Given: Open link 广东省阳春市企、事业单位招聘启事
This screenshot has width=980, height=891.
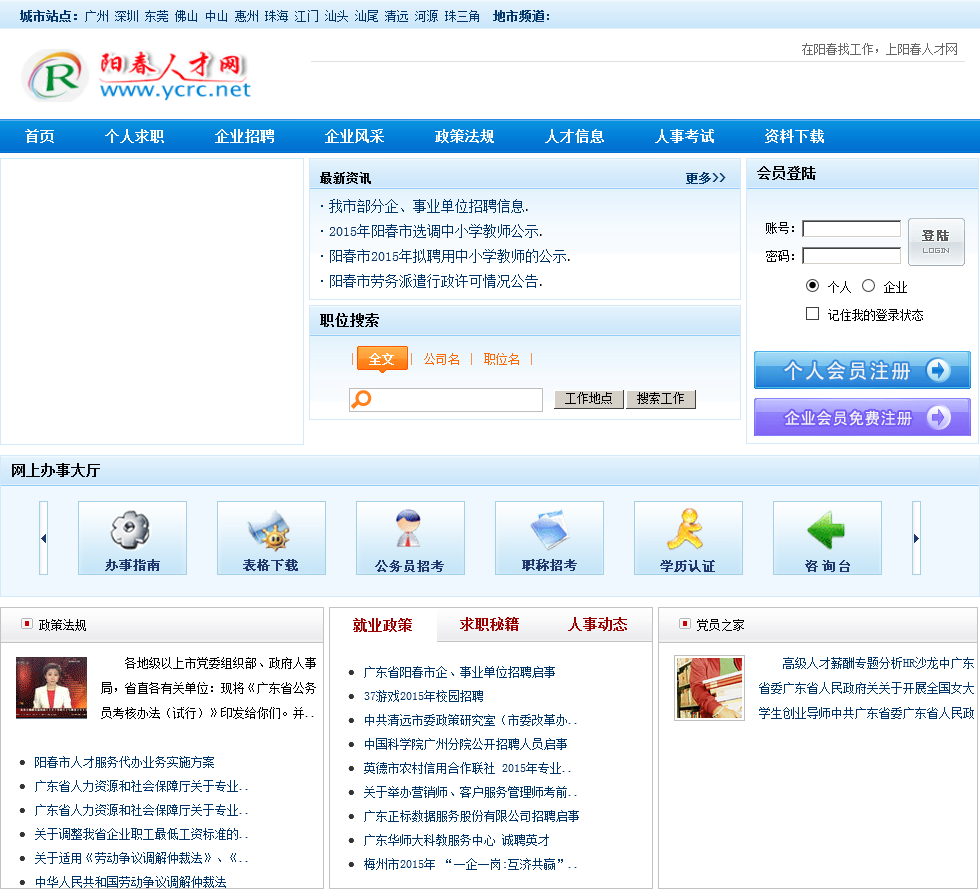Looking at the screenshot, I should [459, 672].
